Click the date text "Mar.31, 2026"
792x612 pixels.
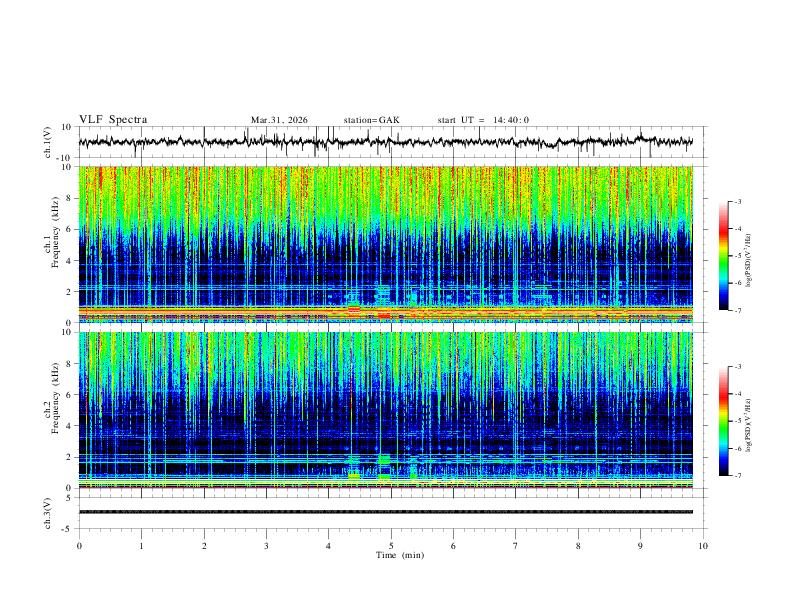[x=279, y=120]
